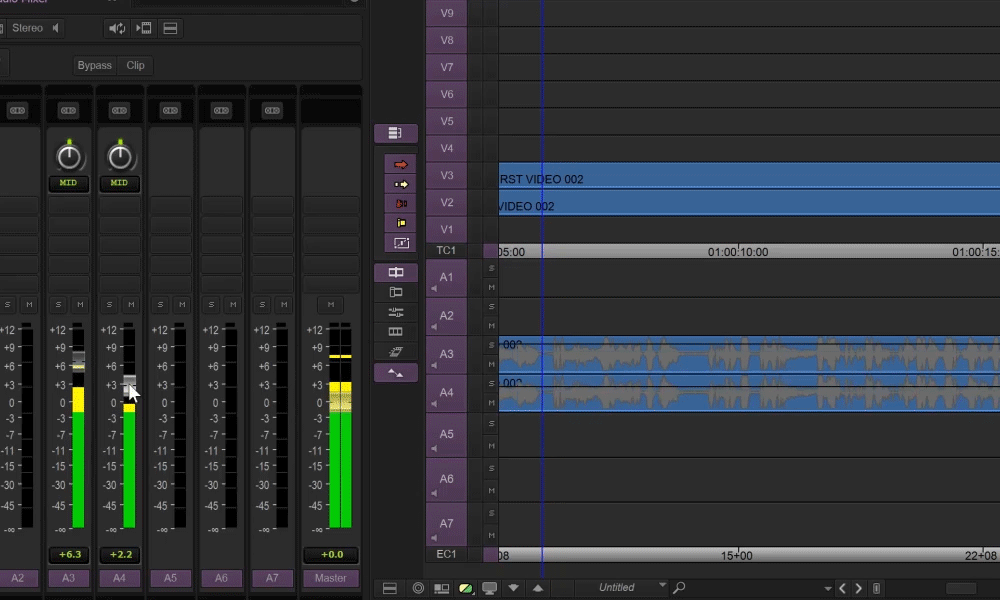Enable the red Overwrite Trim tool
Image resolution: width=1000 pixels, height=600 pixels.
[x=401, y=203]
